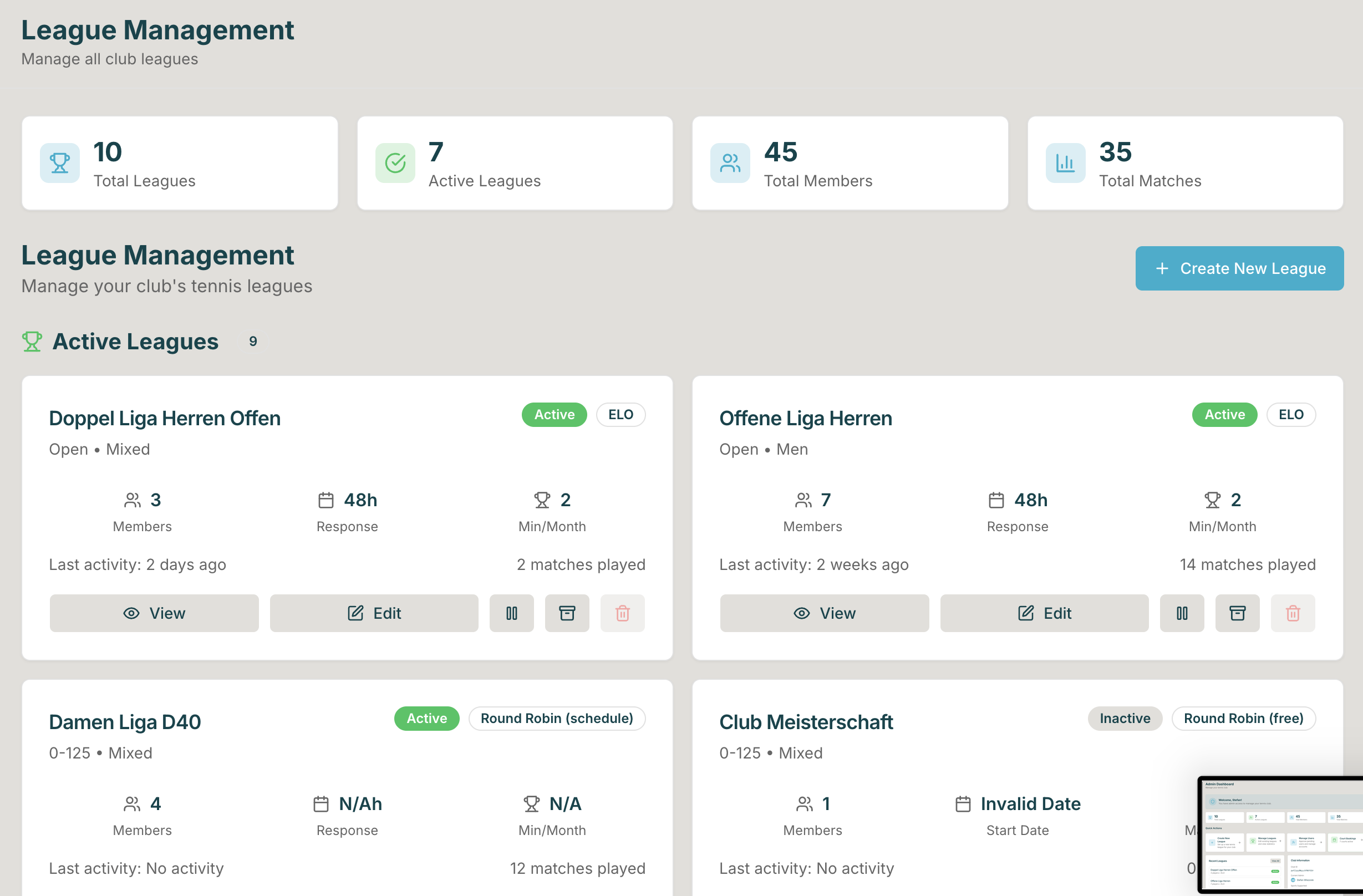
Task: View the Doppel Liga Herren Offen league
Action: click(x=154, y=613)
